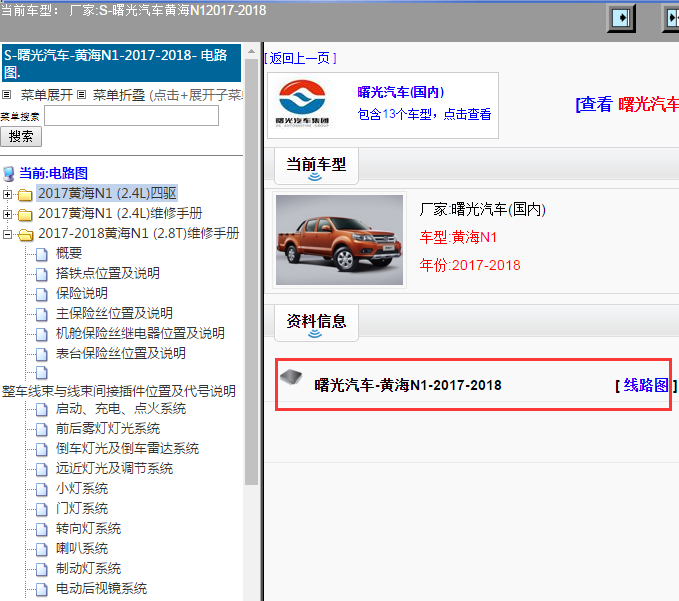679x601 pixels.
Task: Click the 曙光汽车(国内) link
Action: click(x=401, y=92)
